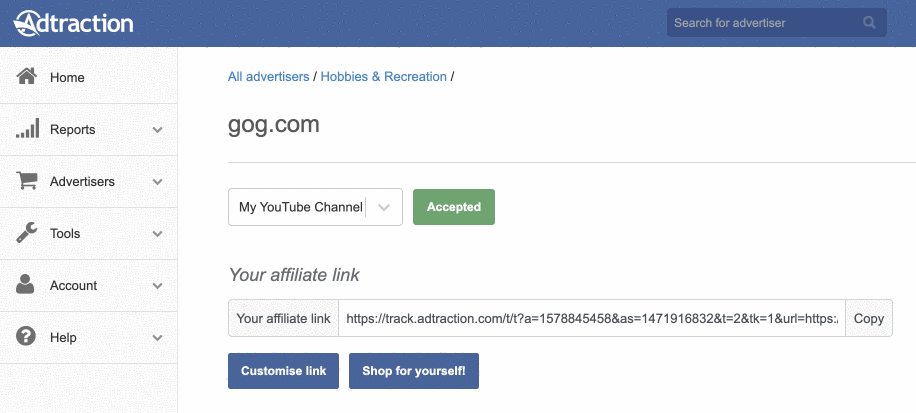Click the search magnifier icon
The width and height of the screenshot is (916, 413).
[869, 23]
